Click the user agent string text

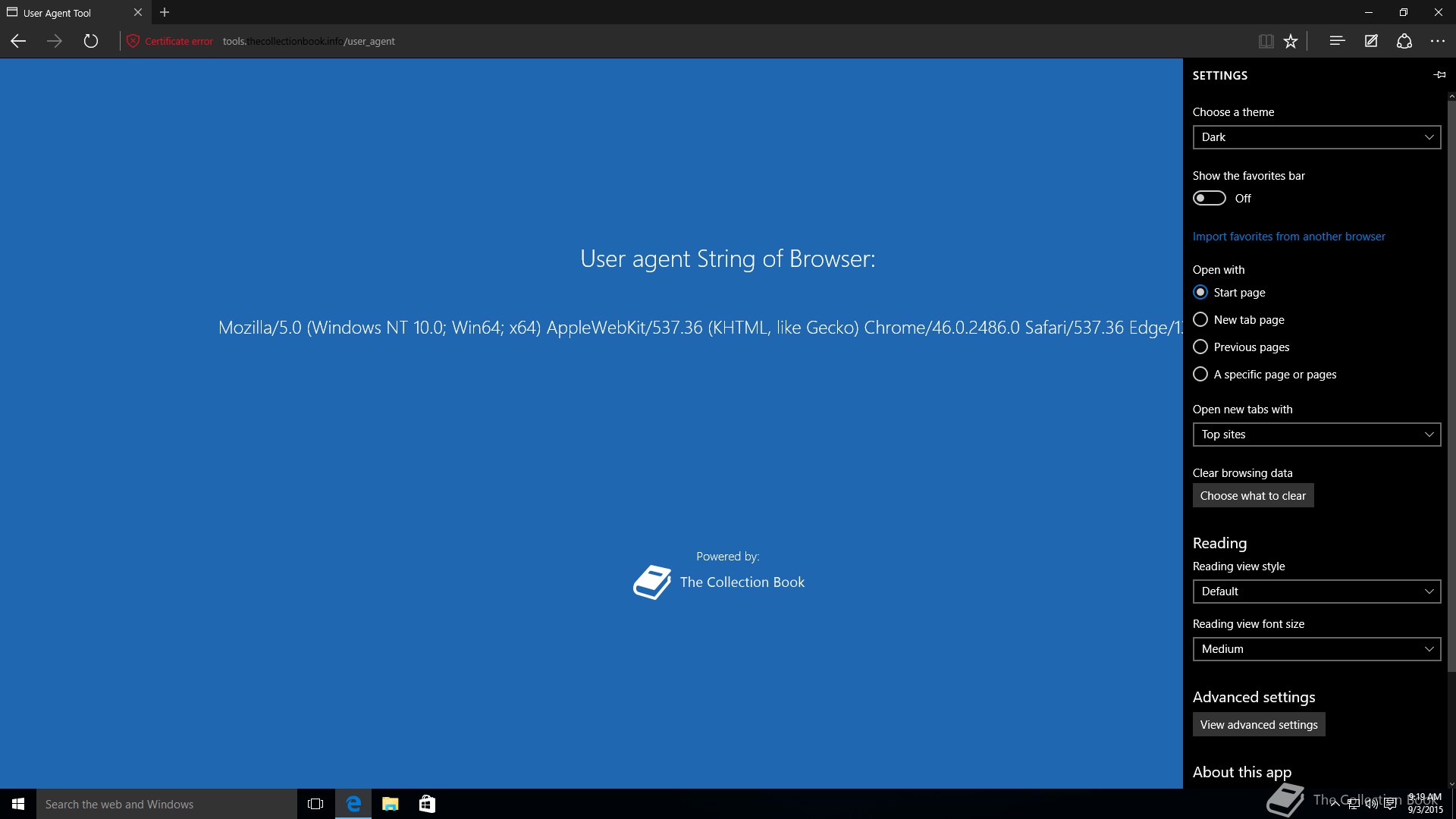[700, 328]
